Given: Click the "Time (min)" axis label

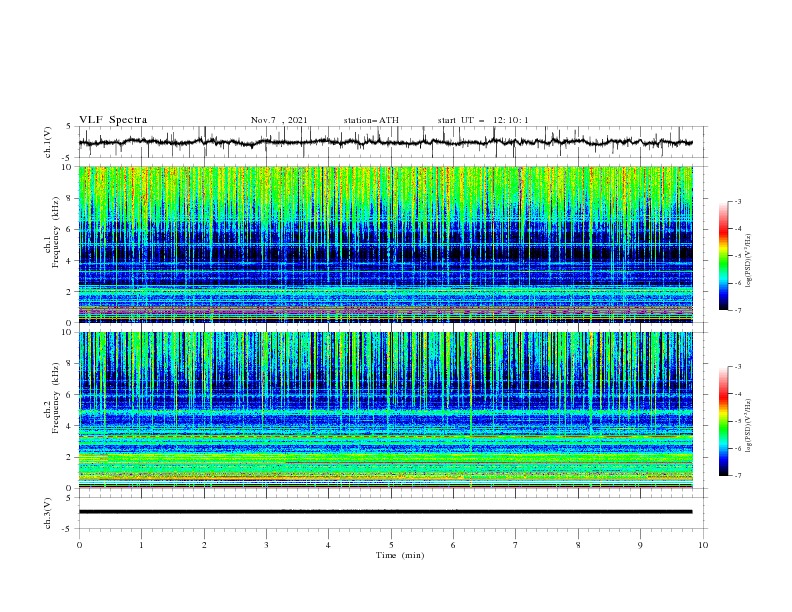Looking at the screenshot, I should click(400, 555).
